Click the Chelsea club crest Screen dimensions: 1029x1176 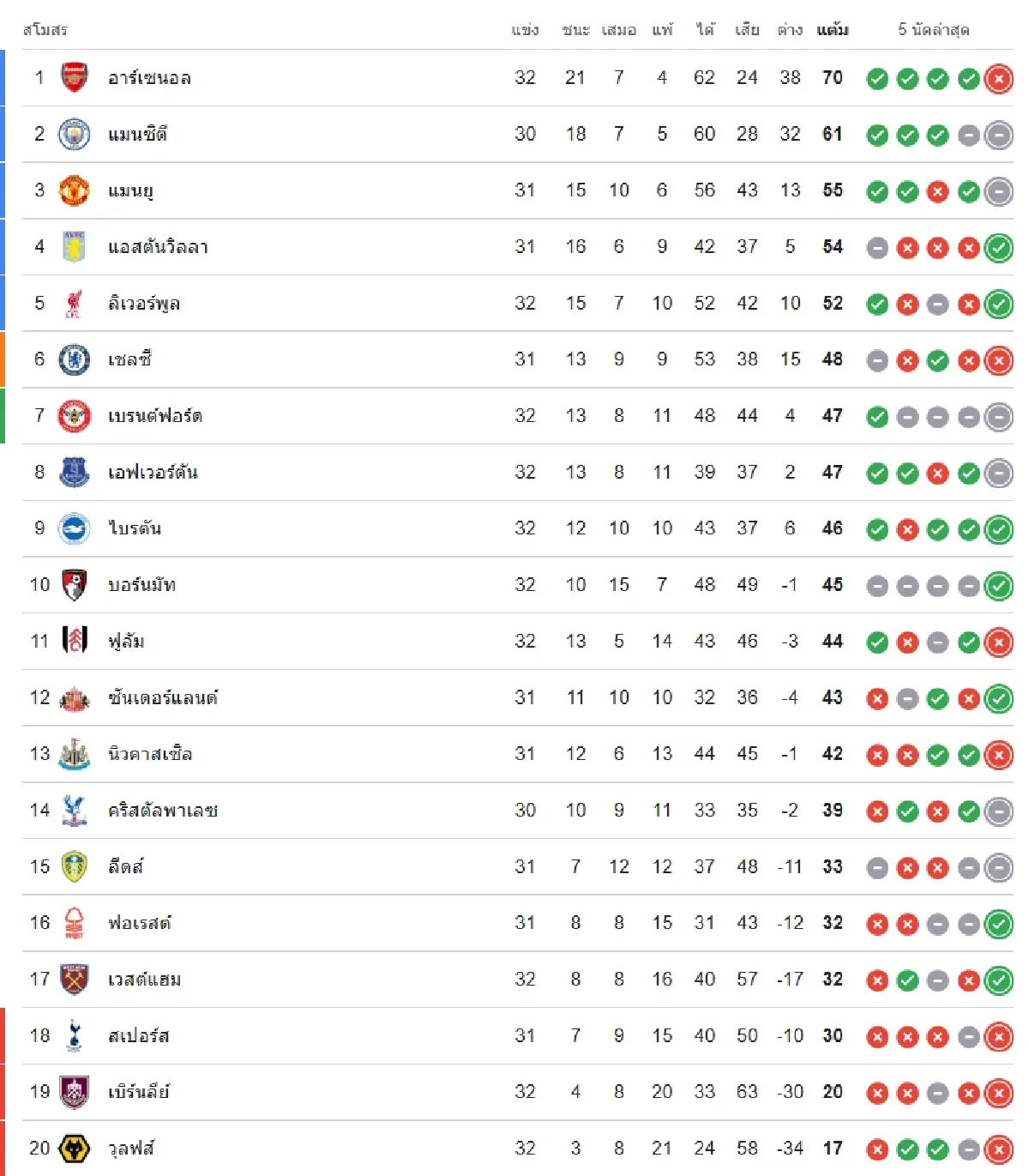tap(75, 359)
